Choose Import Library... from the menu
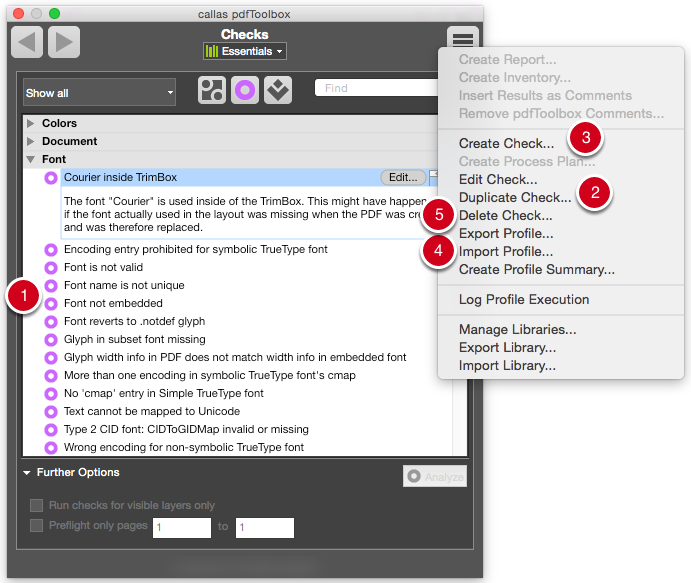Viewport: 691px width, 583px height. point(507,366)
